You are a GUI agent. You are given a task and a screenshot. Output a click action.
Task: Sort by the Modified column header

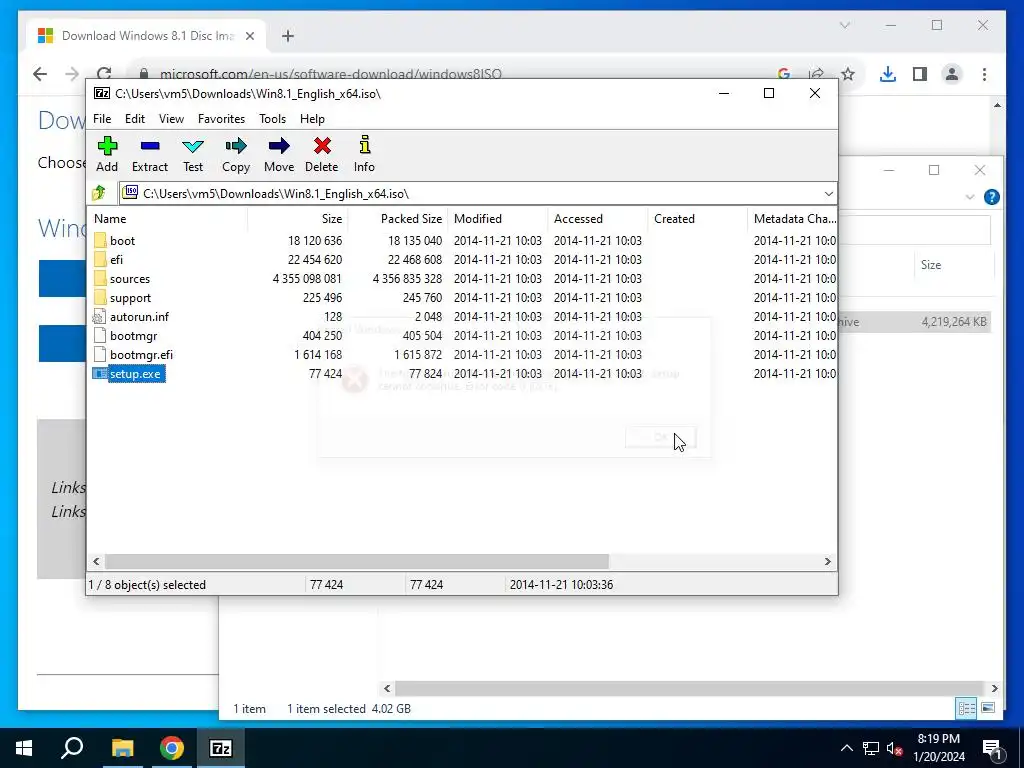497,219
